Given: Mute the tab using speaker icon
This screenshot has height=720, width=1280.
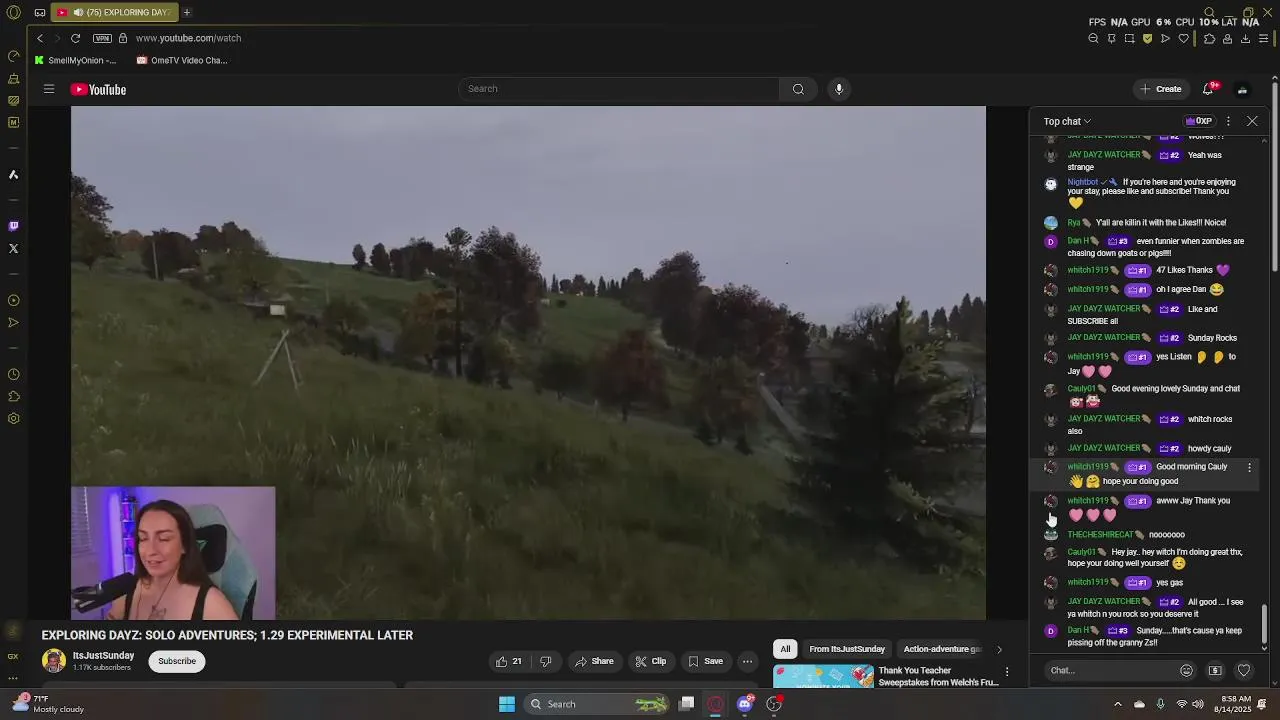Looking at the screenshot, I should pos(78,12).
